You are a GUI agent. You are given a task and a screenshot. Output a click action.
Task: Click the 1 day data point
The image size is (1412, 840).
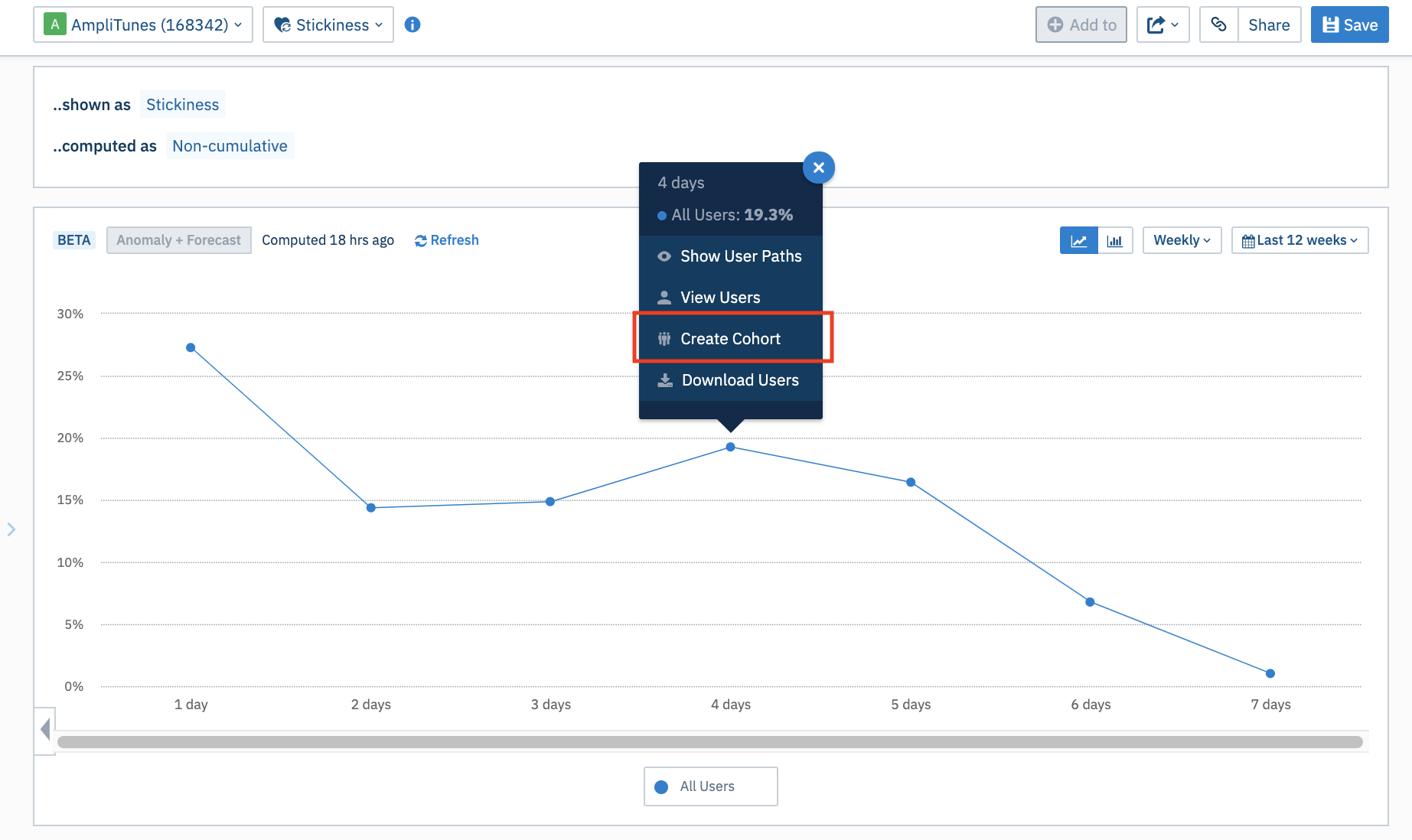[x=191, y=347]
